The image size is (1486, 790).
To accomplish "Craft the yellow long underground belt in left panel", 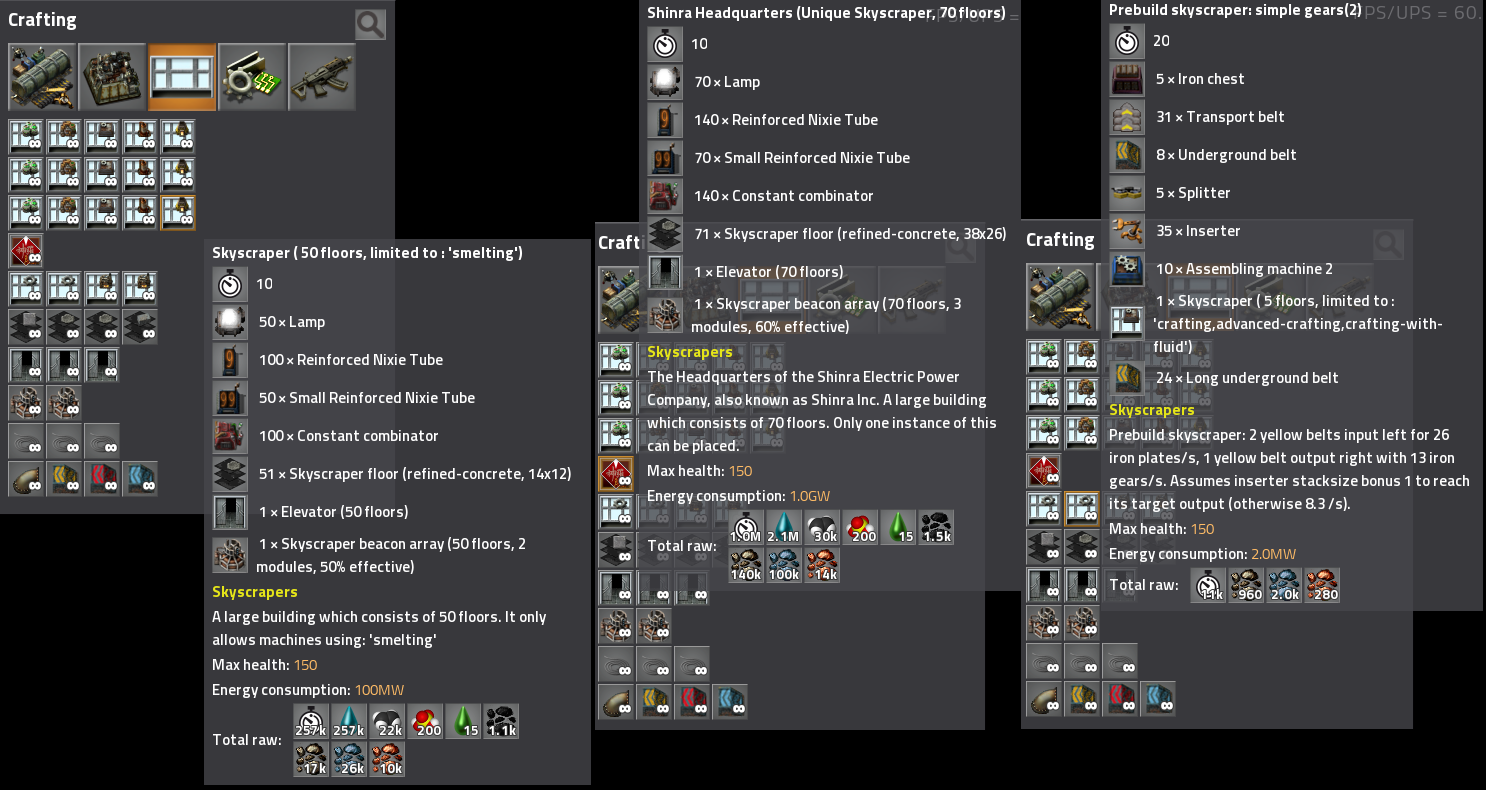I will [64, 479].
